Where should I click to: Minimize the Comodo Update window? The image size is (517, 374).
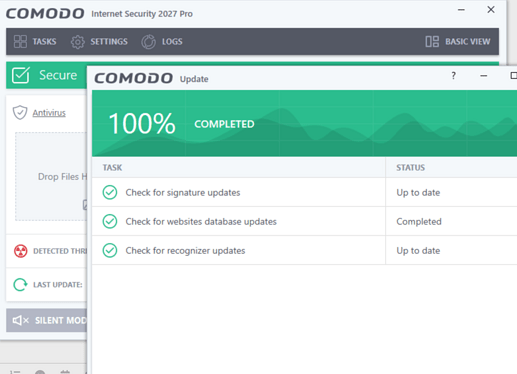pyautogui.click(x=484, y=76)
